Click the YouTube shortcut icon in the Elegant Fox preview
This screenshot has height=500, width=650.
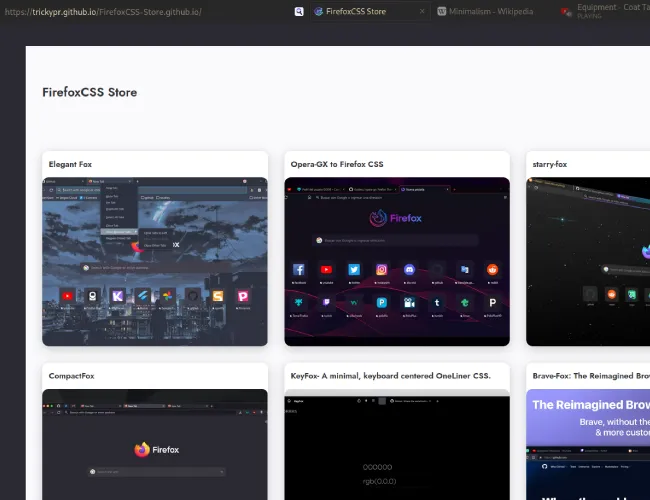click(67, 296)
